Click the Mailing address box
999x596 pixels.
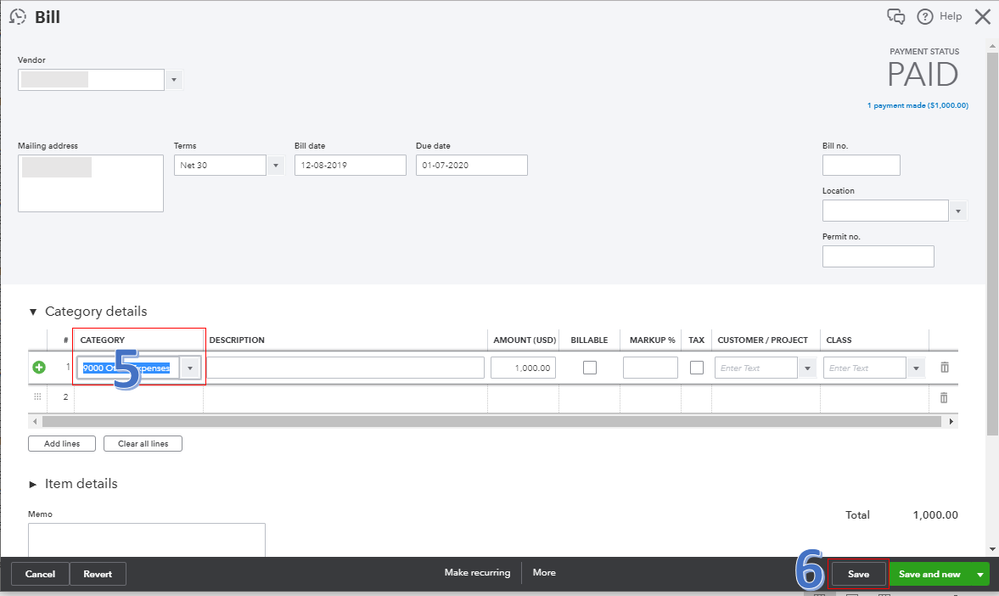tap(90, 183)
